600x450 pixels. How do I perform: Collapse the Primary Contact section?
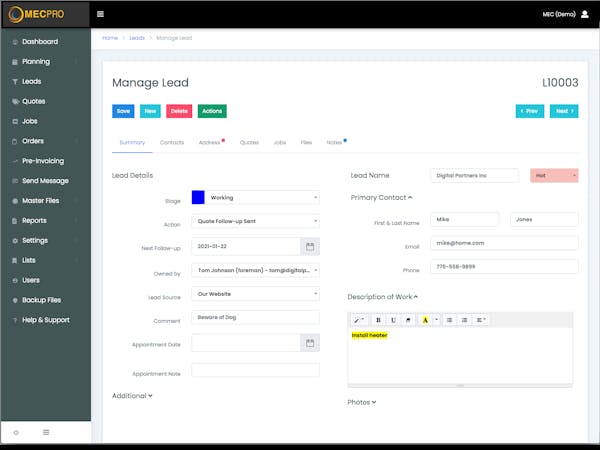(x=382, y=197)
